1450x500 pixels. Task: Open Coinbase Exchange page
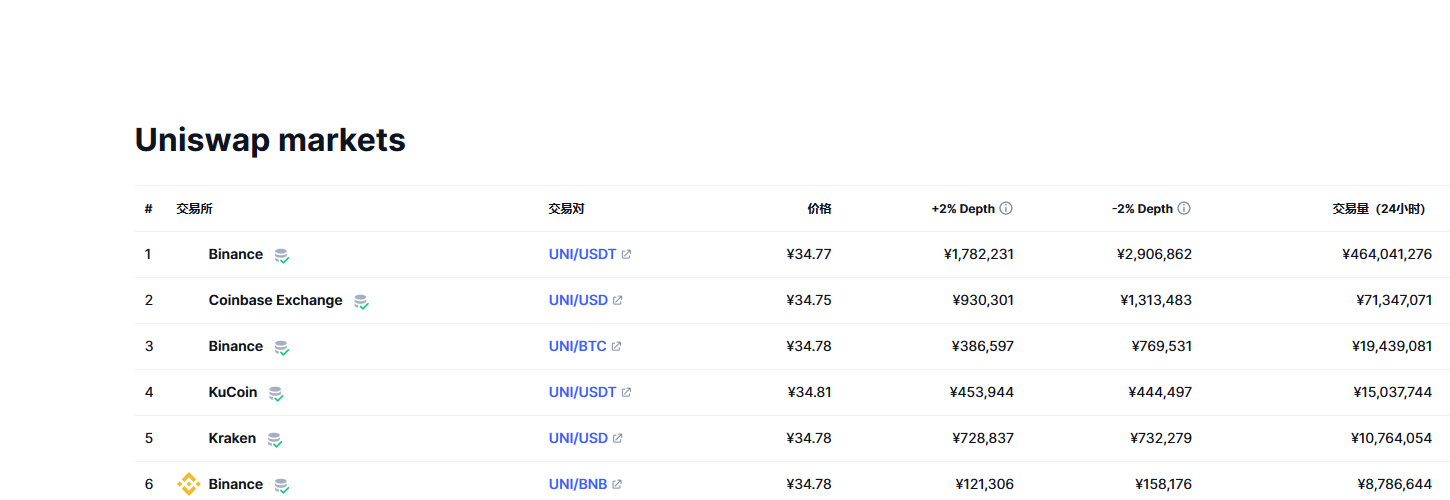(x=275, y=300)
